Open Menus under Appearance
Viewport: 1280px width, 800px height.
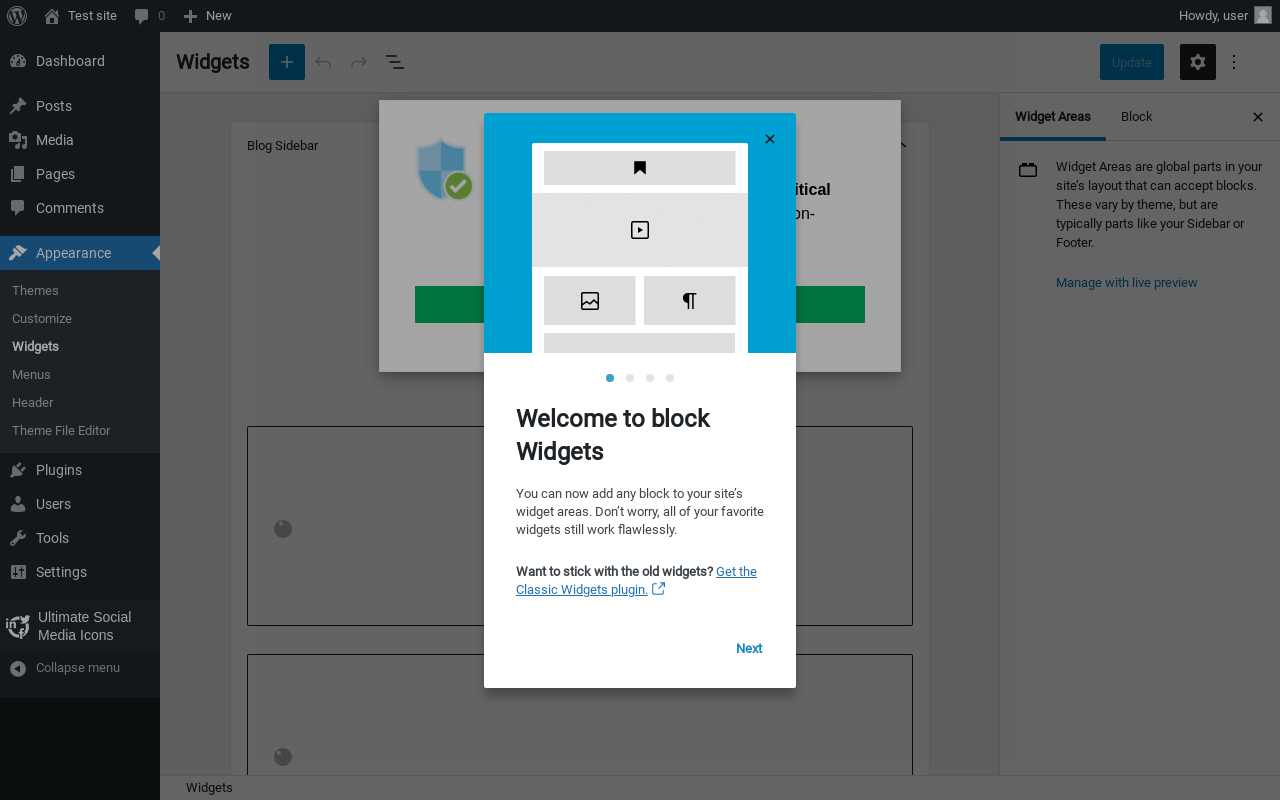31,375
